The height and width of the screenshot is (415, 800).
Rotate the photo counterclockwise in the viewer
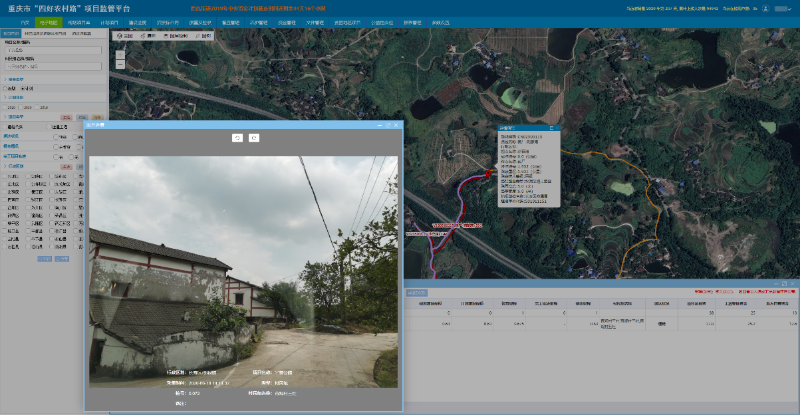click(x=236, y=137)
